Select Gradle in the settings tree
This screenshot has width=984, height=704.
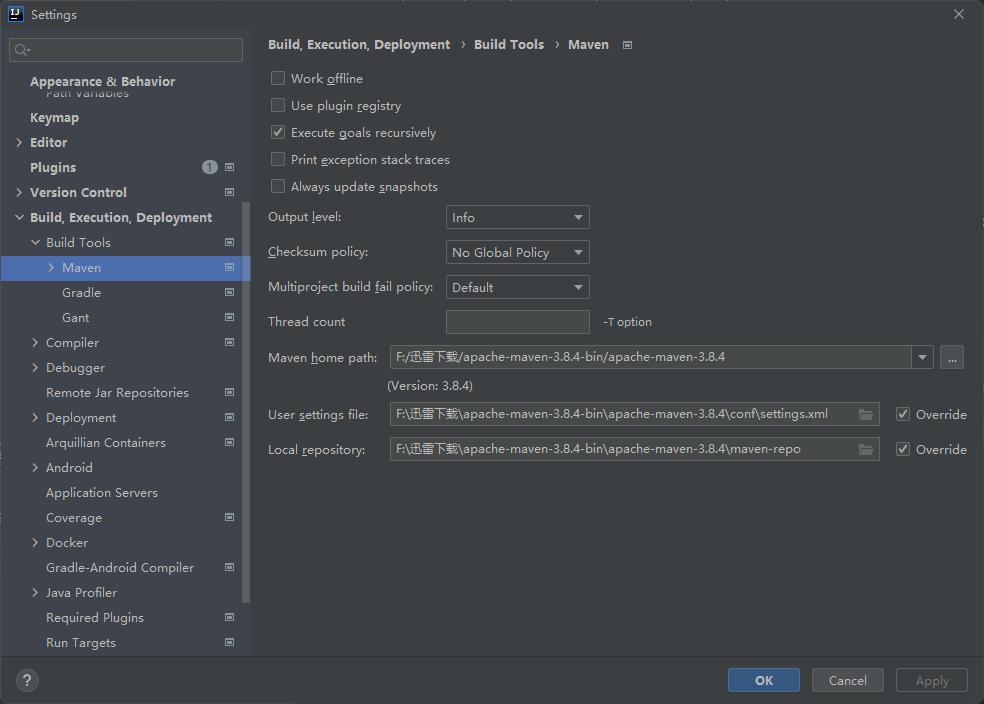coord(81,293)
